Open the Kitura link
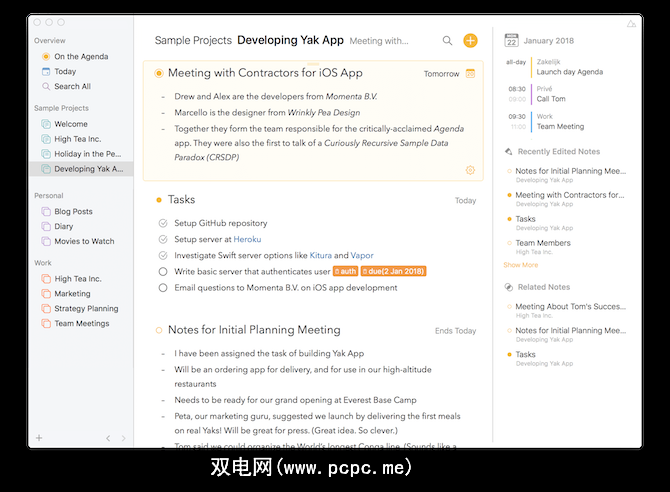The image size is (670, 492). [320, 256]
